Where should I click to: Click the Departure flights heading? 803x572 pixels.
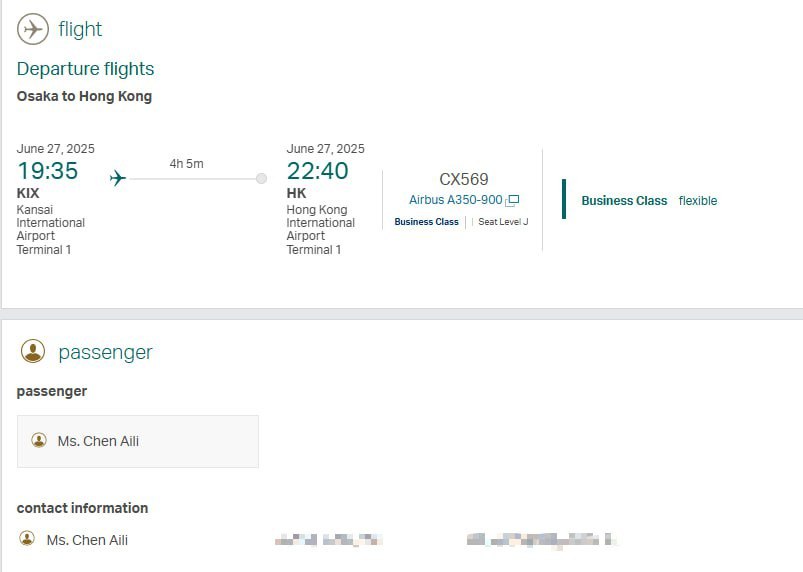click(86, 69)
